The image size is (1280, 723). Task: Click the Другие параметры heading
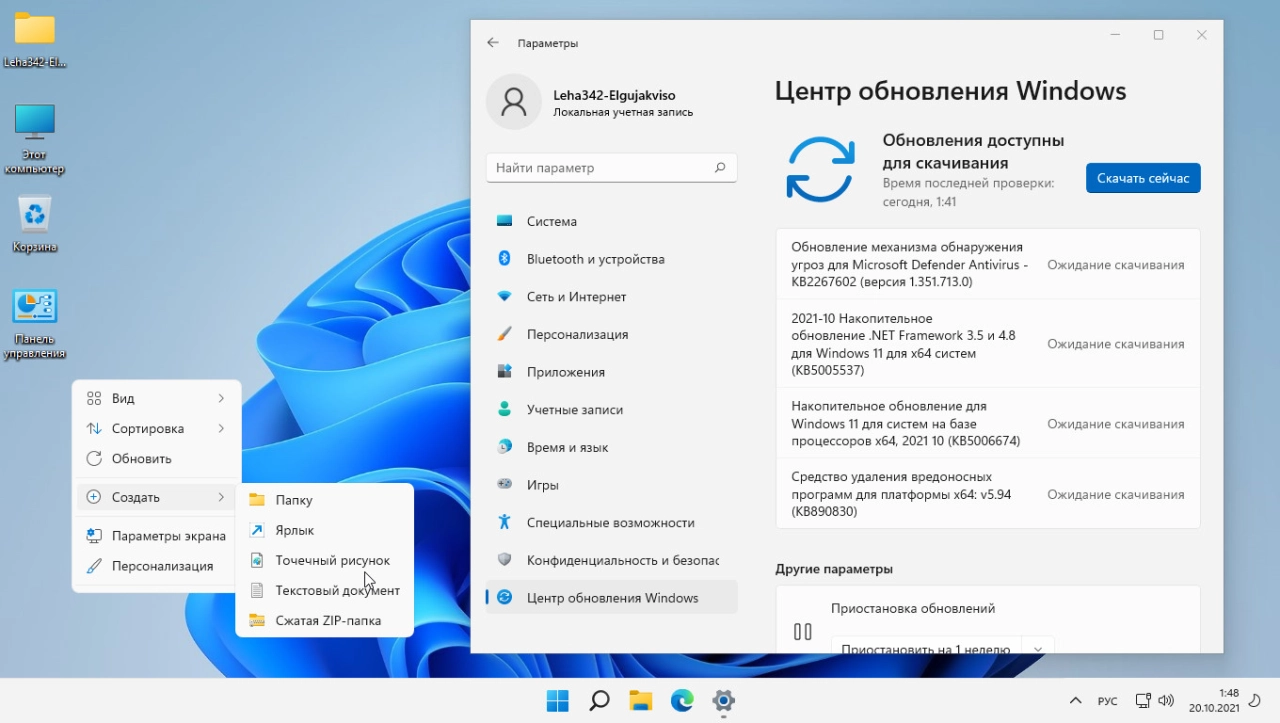[x=834, y=569]
